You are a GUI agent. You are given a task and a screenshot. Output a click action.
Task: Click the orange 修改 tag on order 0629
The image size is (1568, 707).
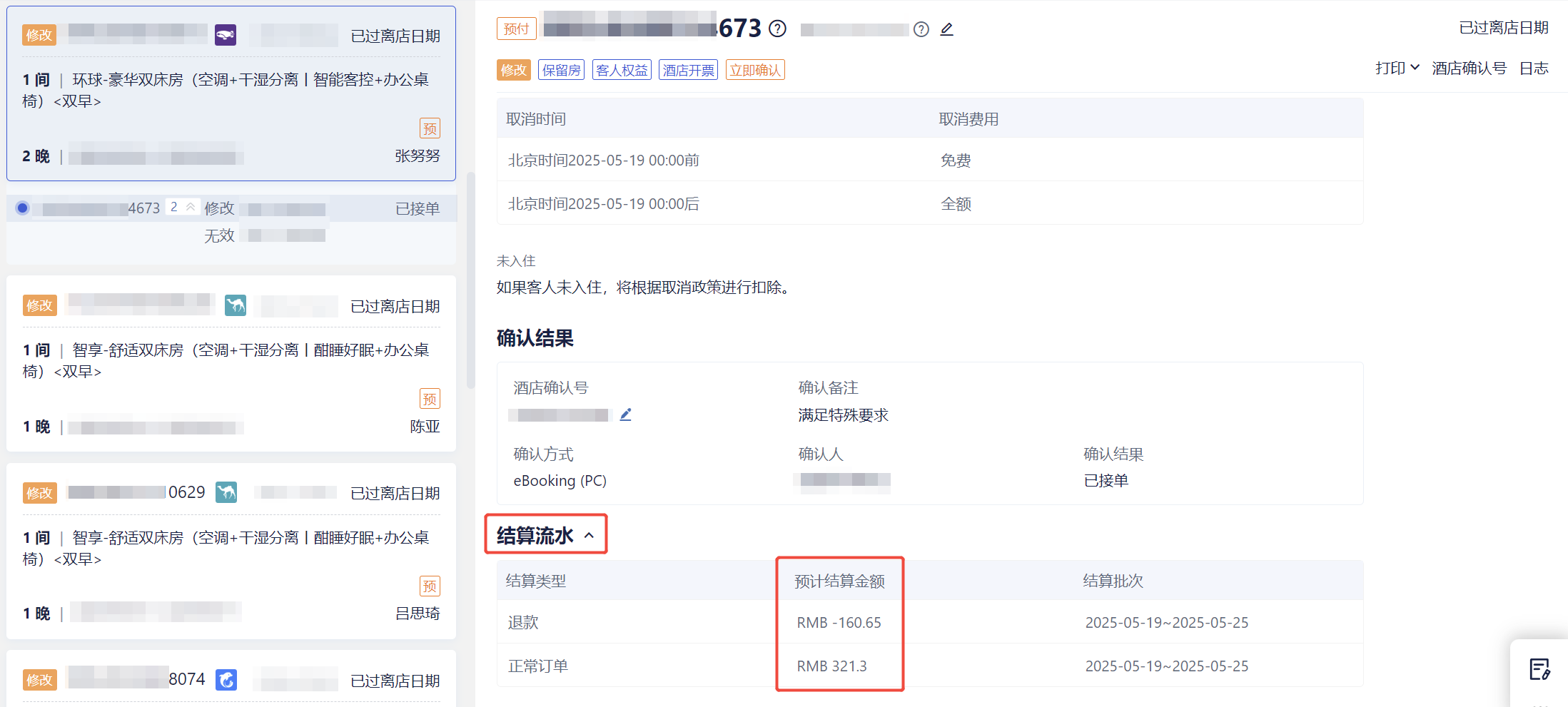pyautogui.click(x=39, y=493)
